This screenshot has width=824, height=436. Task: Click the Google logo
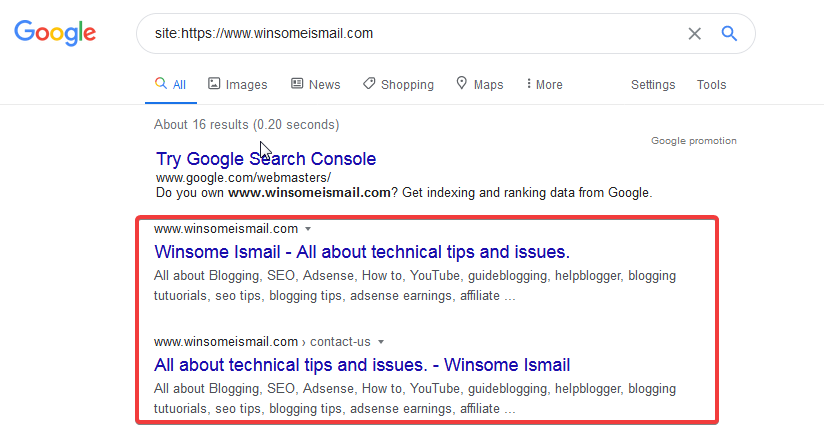click(55, 33)
